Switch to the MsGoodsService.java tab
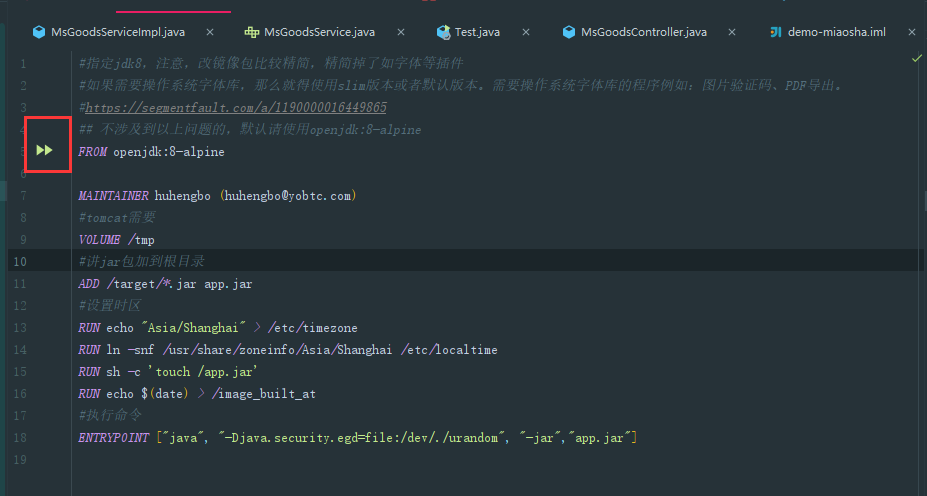This screenshot has width=927, height=496. 320,32
